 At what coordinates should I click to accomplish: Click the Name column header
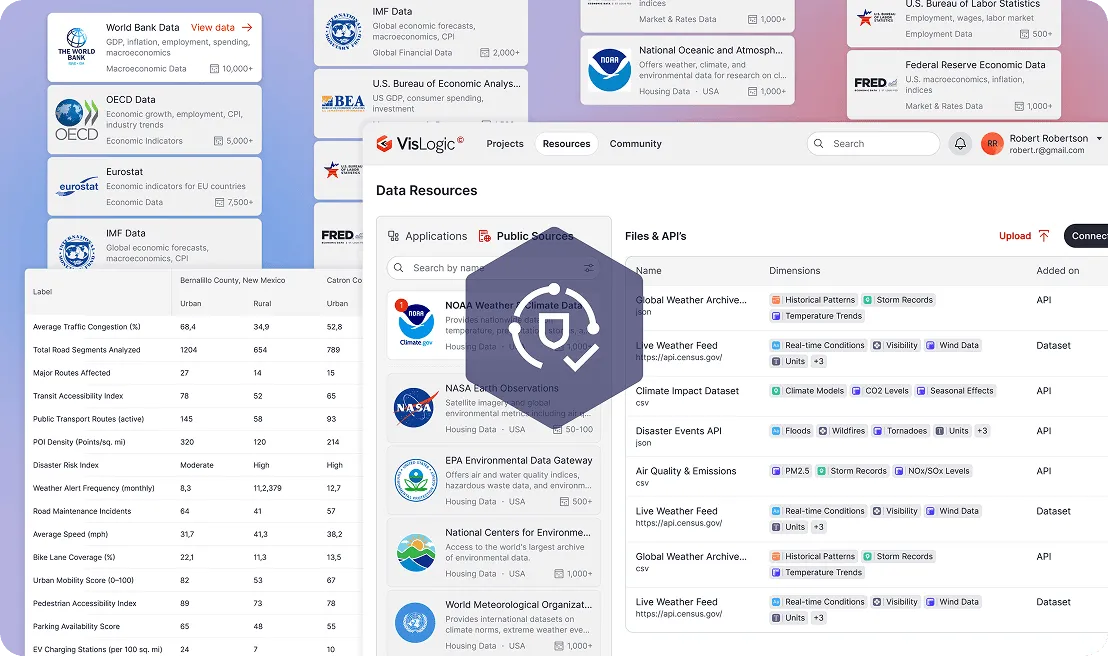click(648, 271)
